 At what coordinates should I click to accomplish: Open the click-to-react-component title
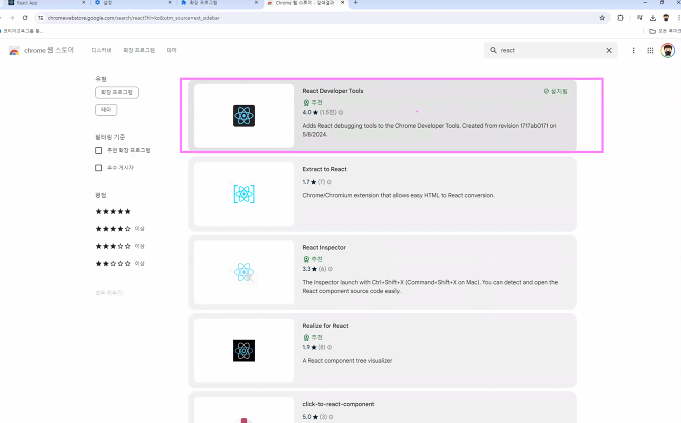[338, 404]
